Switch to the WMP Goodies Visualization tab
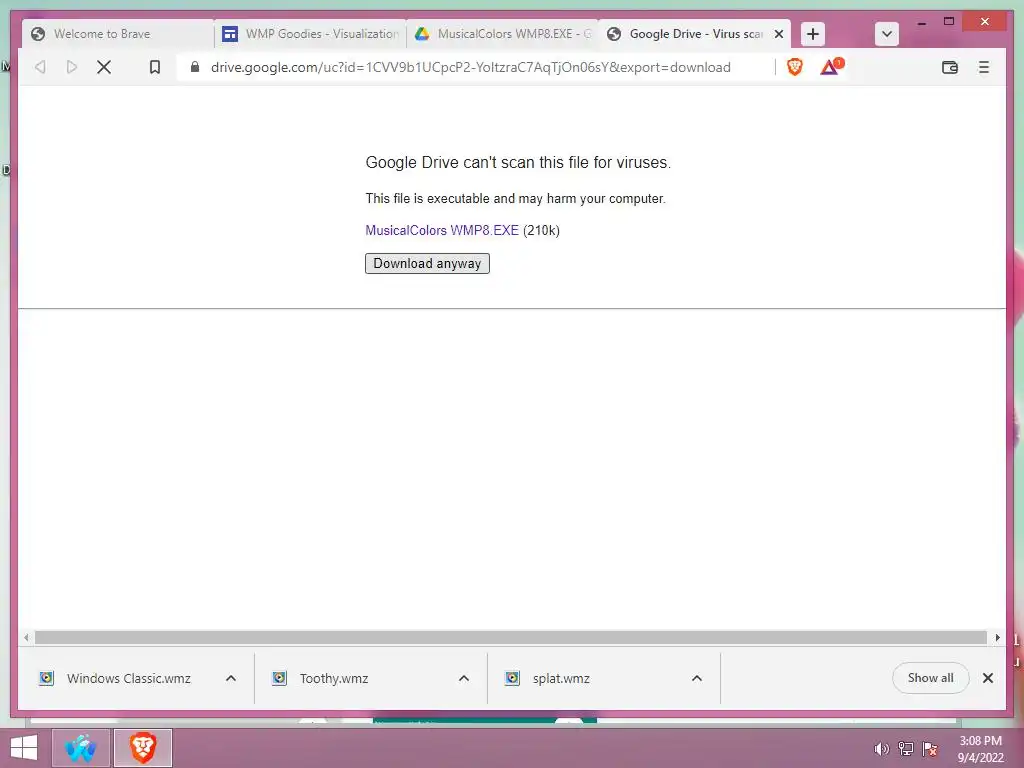Viewport: 1024px width, 768px height. coord(310,34)
